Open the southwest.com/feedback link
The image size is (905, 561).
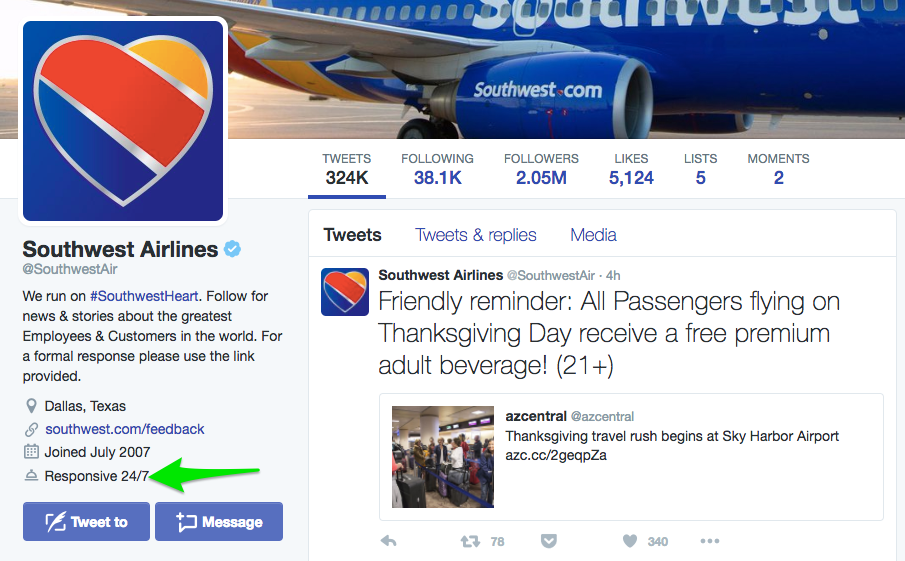click(124, 429)
